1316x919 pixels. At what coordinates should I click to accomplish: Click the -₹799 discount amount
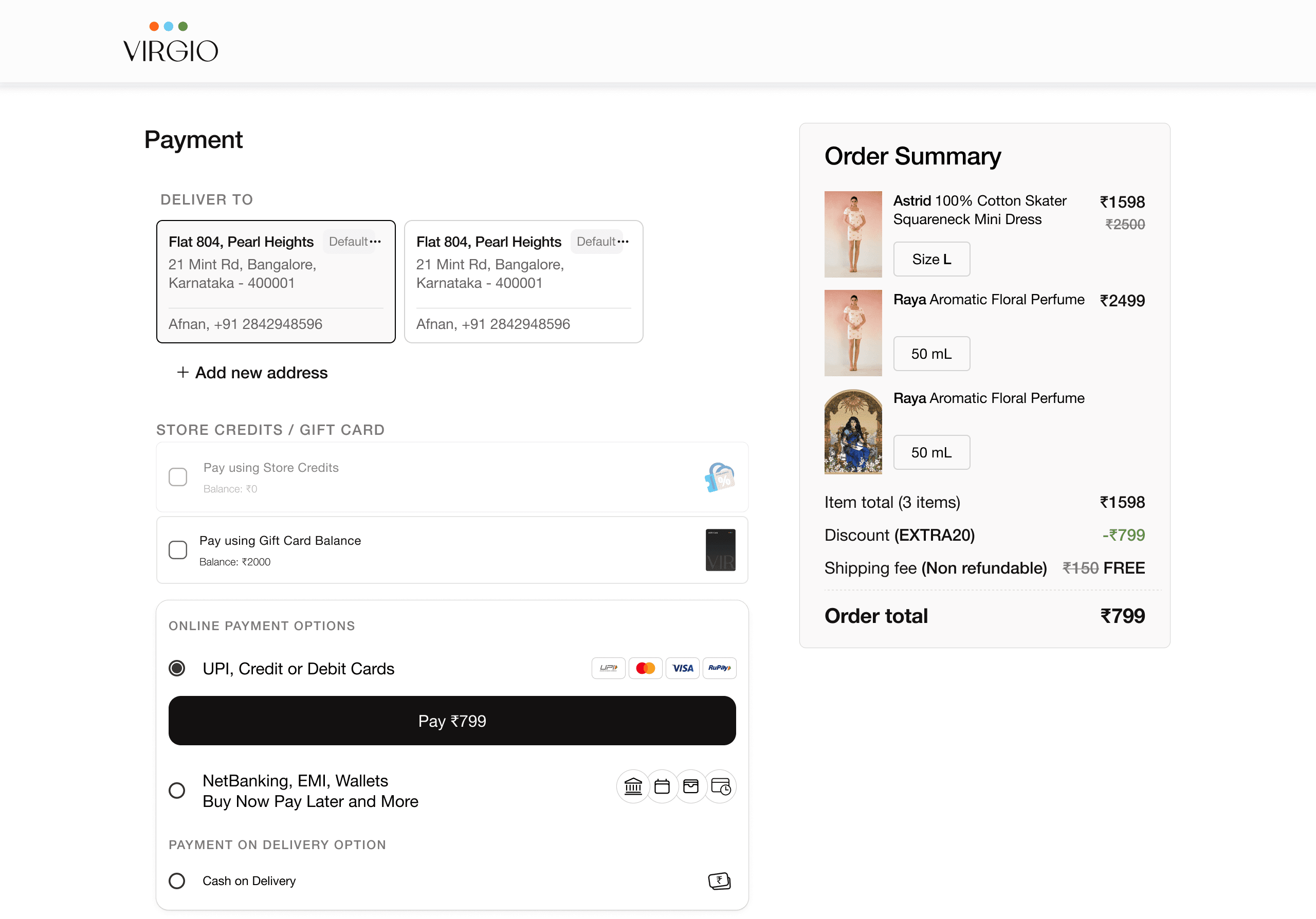click(1123, 535)
